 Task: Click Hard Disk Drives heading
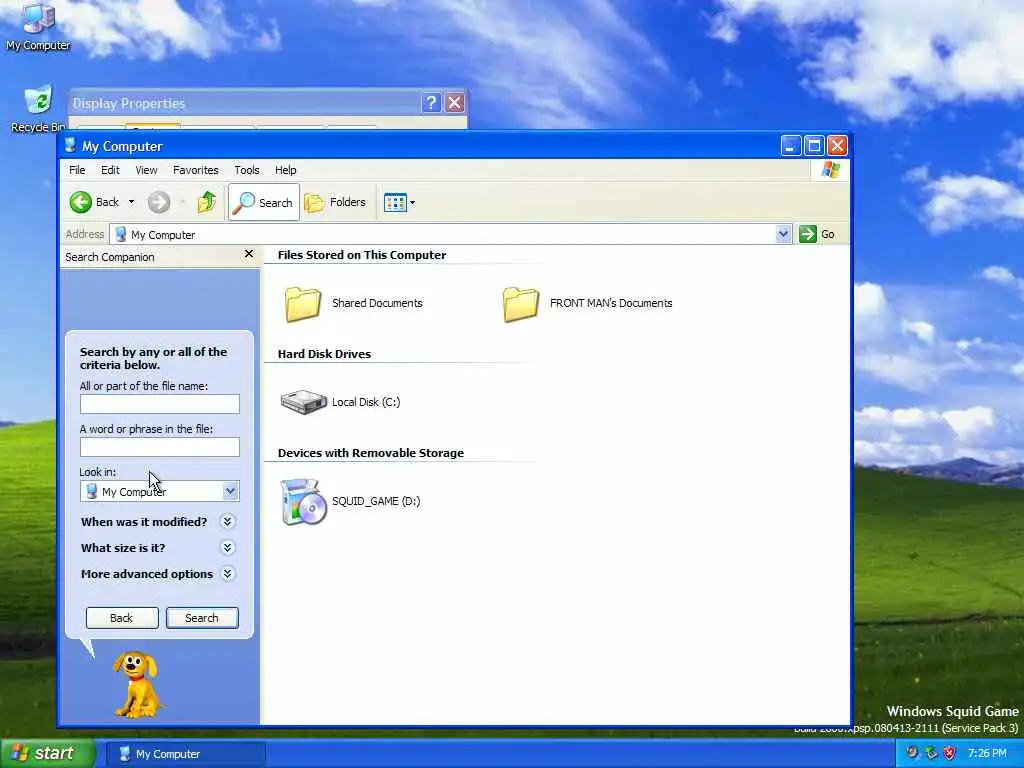coord(325,354)
